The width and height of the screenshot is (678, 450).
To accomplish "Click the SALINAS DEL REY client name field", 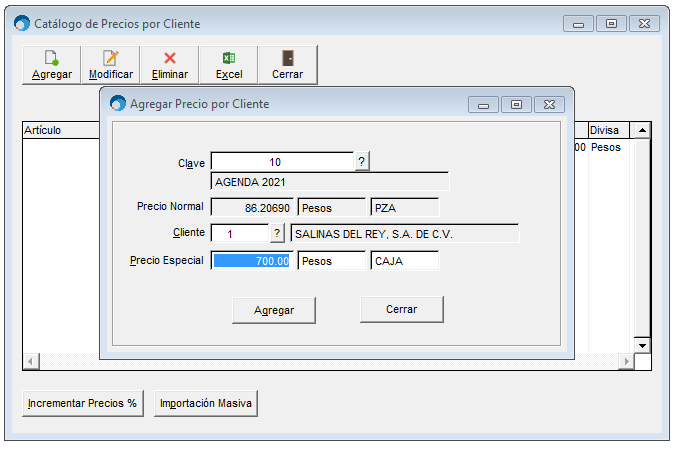I will 405,233.
